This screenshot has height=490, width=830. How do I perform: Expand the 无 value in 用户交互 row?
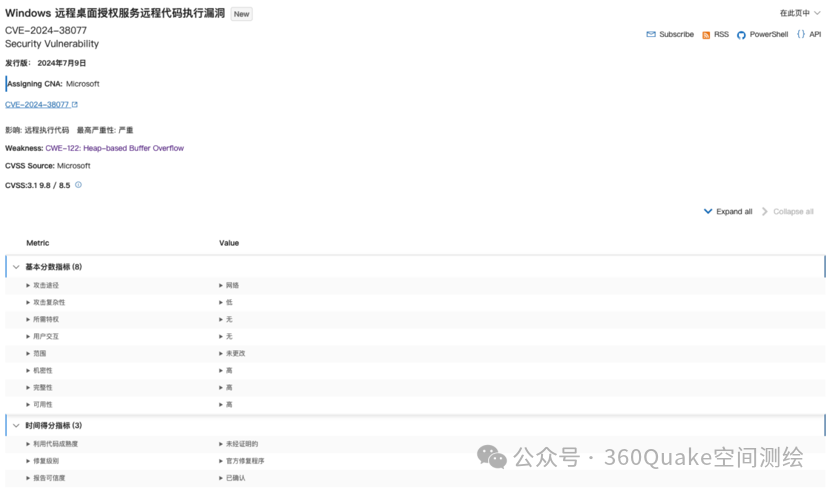point(225,336)
